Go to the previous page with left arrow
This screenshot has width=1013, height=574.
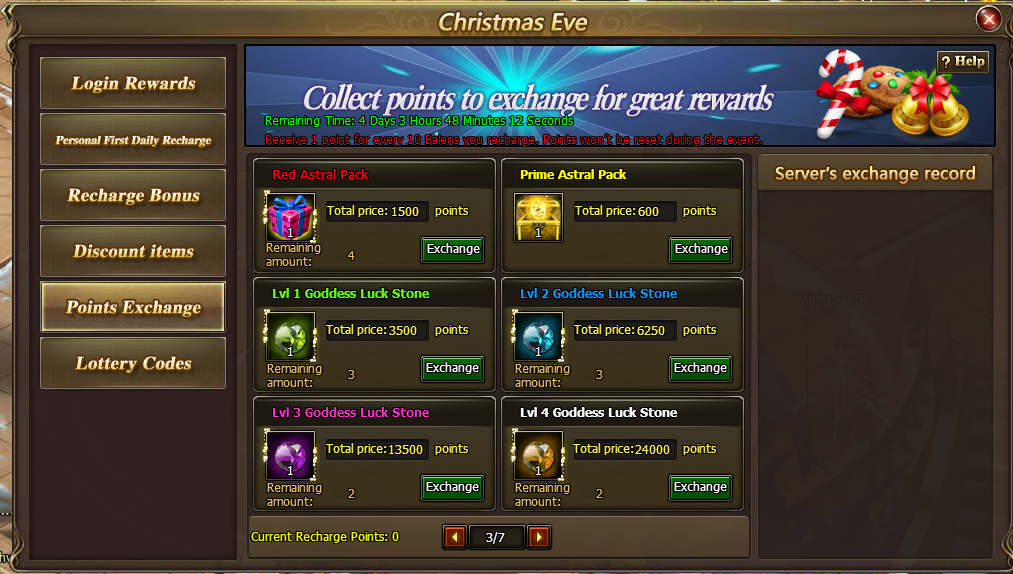455,537
